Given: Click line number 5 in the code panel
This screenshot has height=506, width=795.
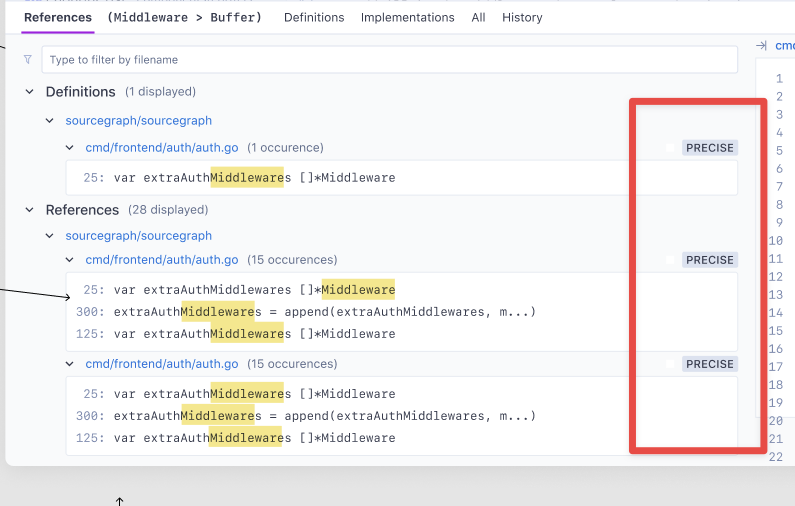Looking at the screenshot, I should [779, 151].
